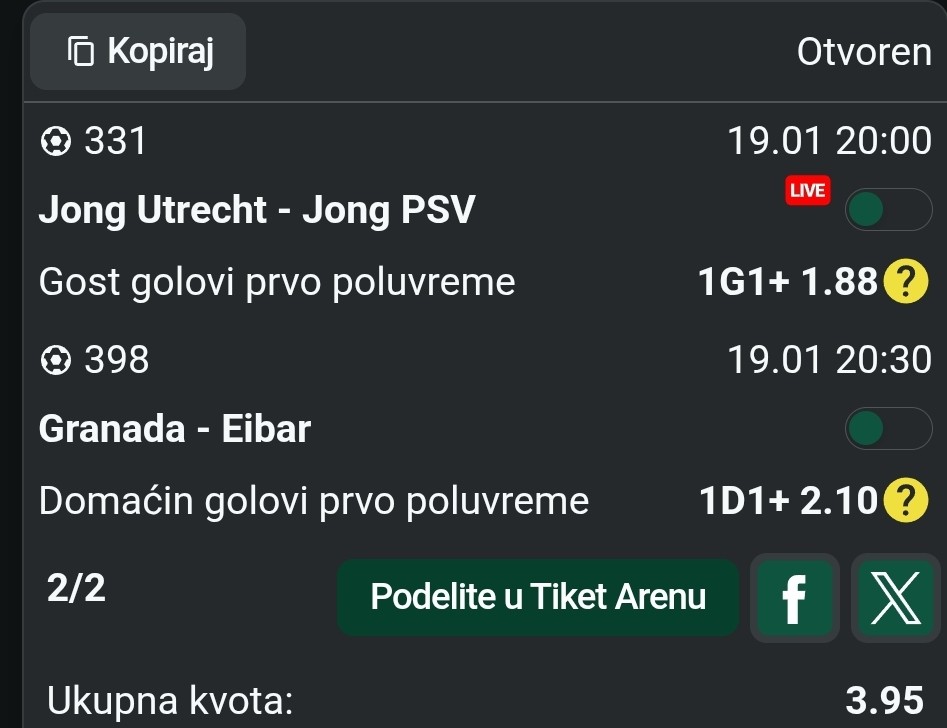Click the Domaćin golovi prvo poluvreme market
This screenshot has height=728, width=947.
point(314,501)
